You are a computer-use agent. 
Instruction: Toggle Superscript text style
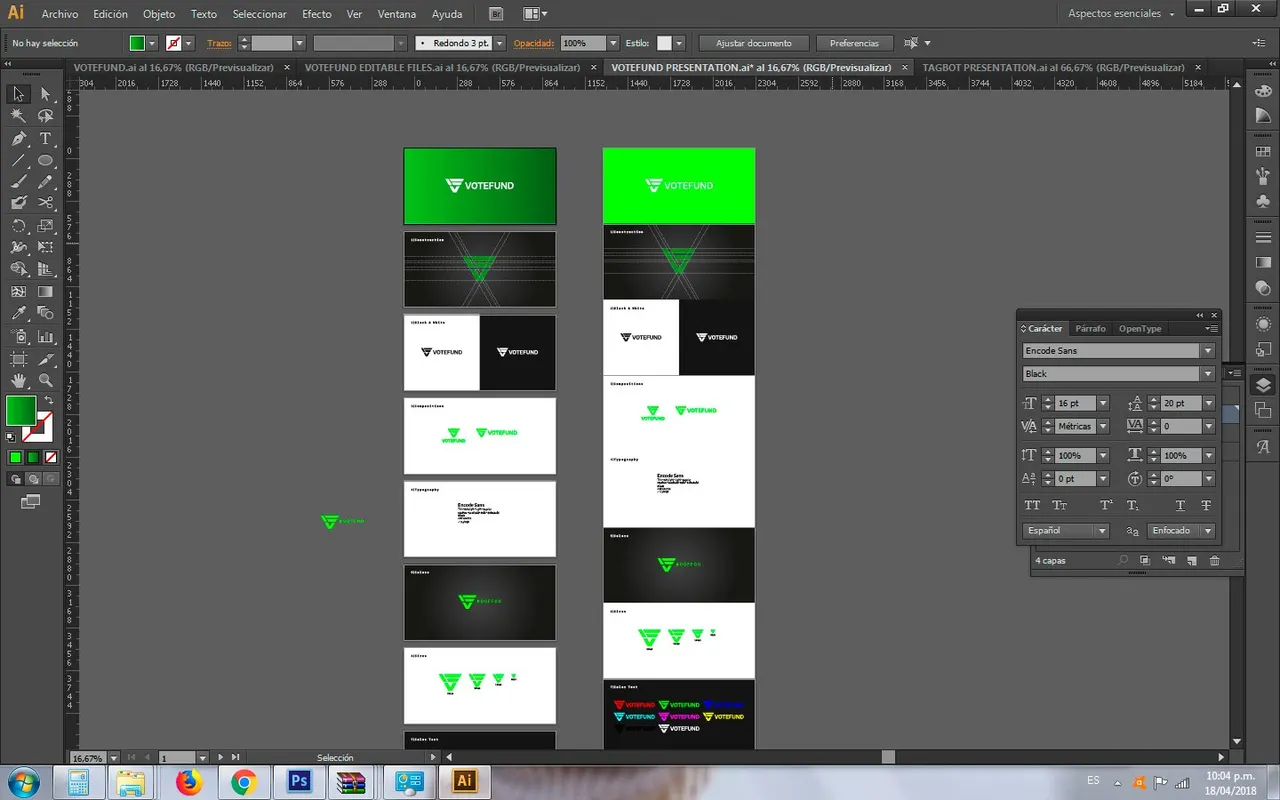[x=1106, y=506]
